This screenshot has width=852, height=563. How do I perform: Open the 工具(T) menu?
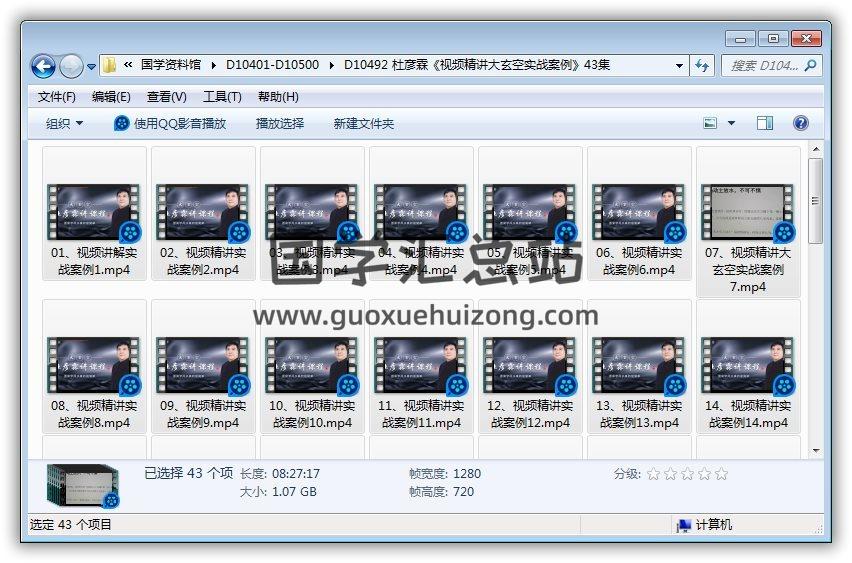[x=222, y=97]
